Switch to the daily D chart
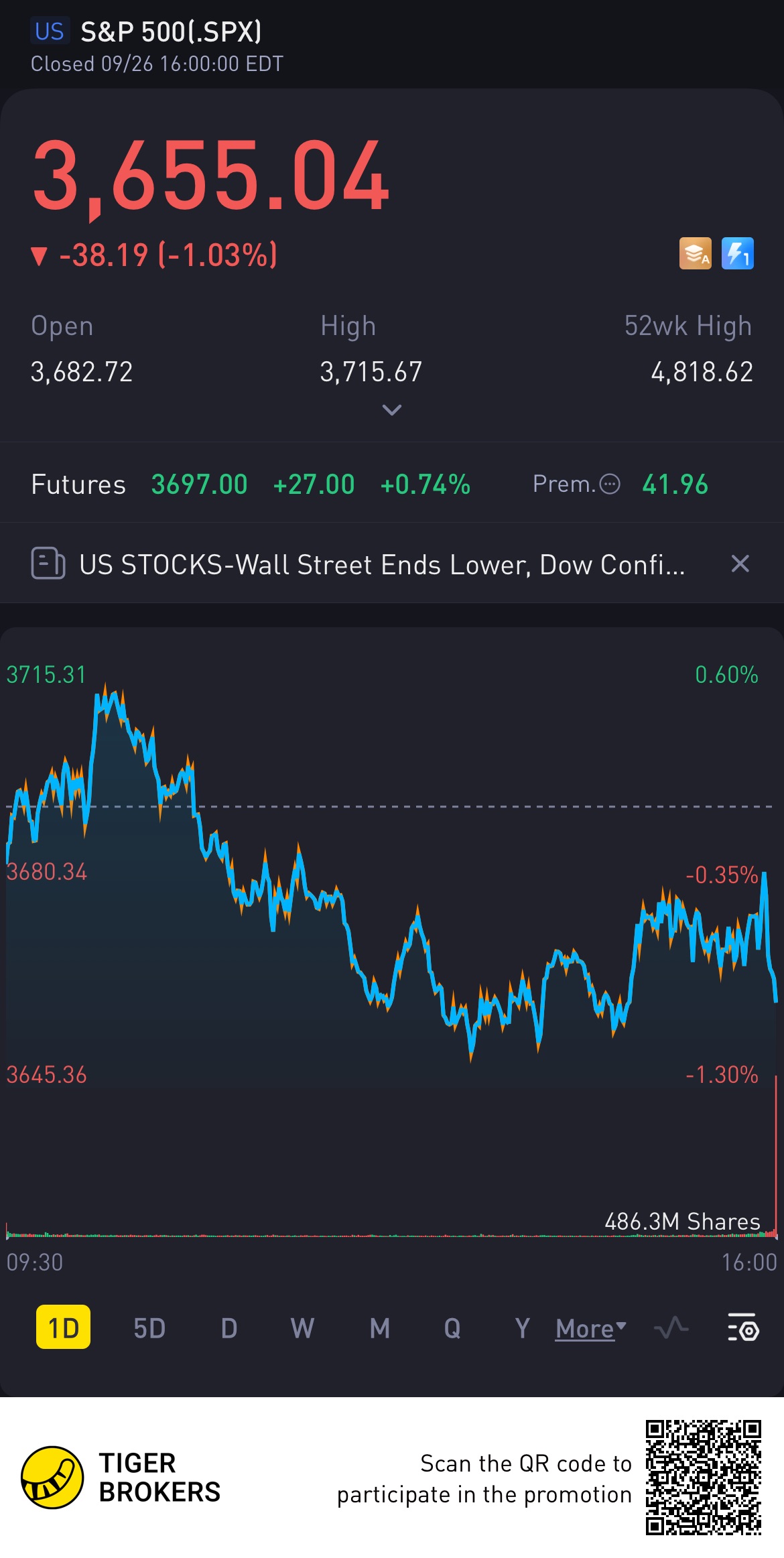 (229, 1328)
